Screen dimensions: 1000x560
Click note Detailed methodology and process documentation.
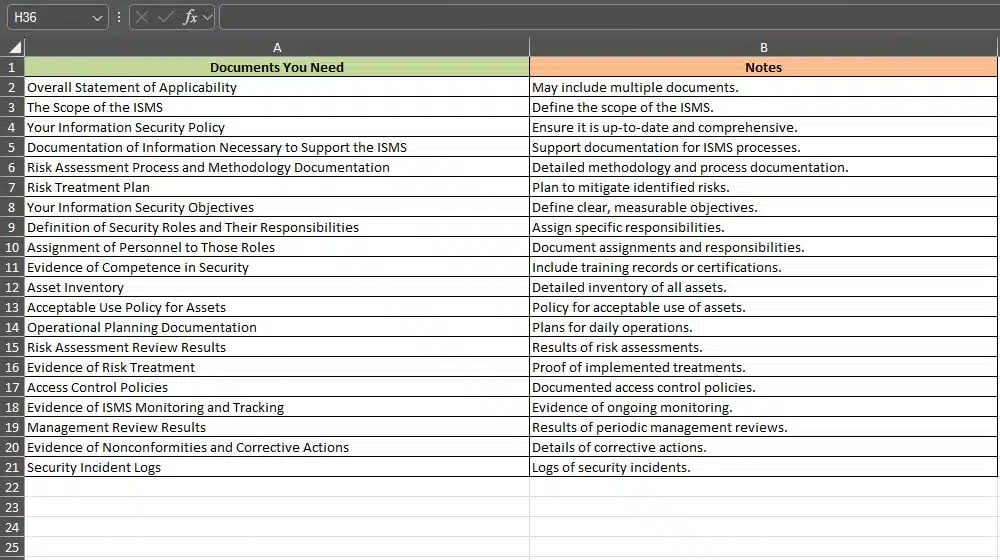[x=763, y=167]
